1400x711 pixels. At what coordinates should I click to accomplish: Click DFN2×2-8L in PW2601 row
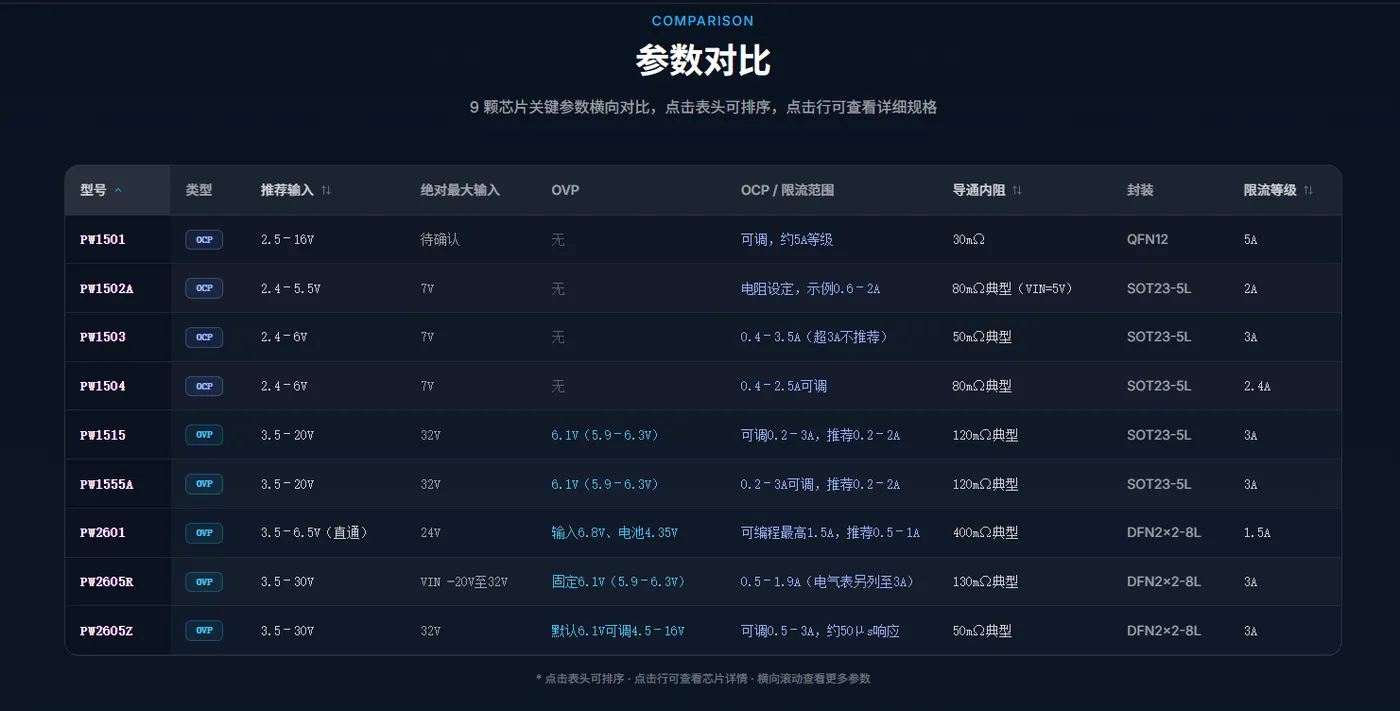(1163, 533)
